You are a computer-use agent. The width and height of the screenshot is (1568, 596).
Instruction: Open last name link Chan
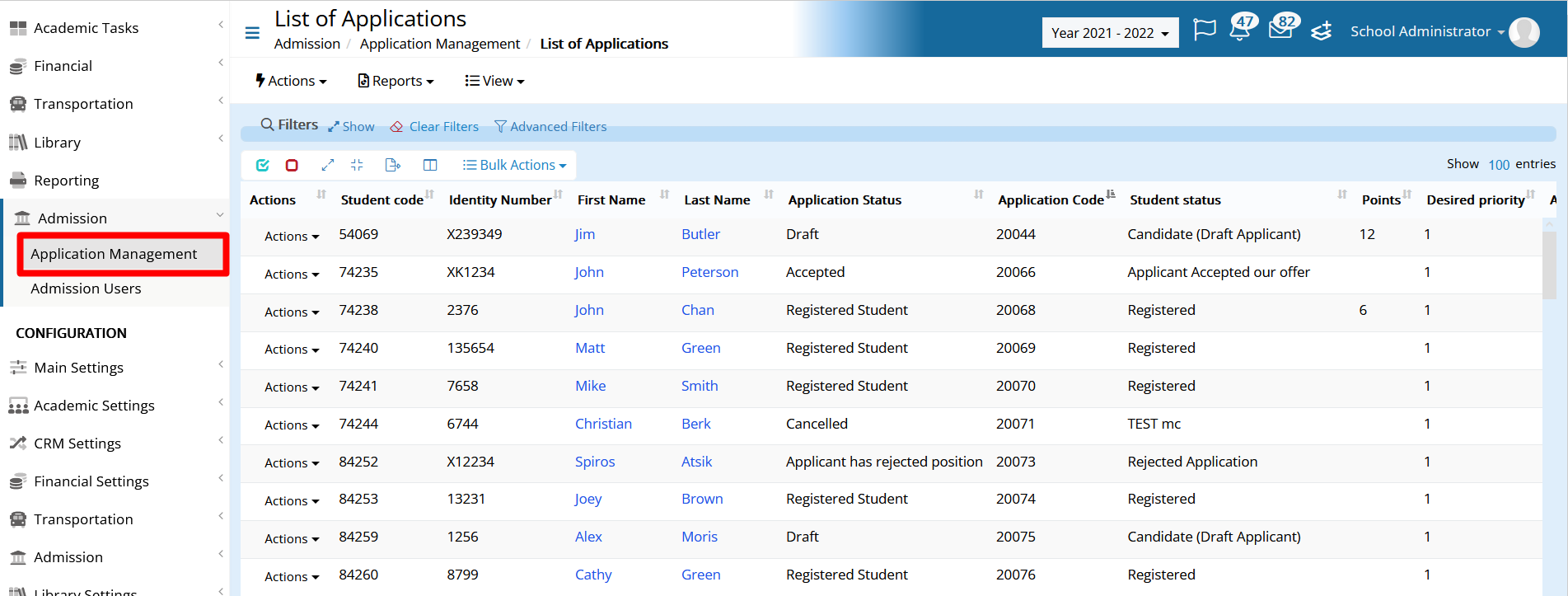click(697, 311)
